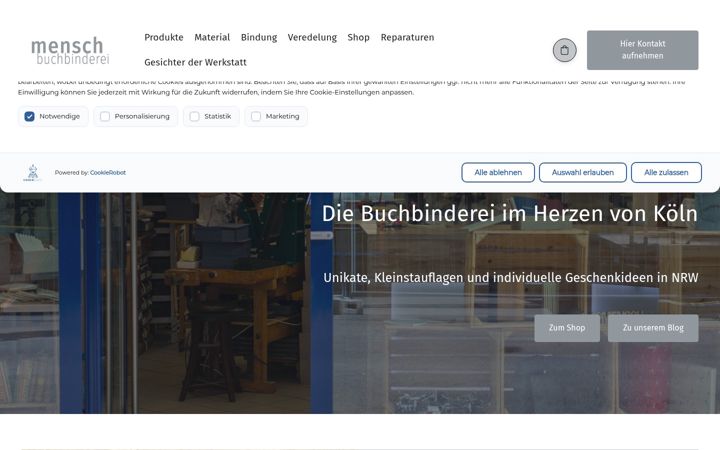Click the Zu unserem Blog button
The image size is (720, 450).
[x=653, y=328]
